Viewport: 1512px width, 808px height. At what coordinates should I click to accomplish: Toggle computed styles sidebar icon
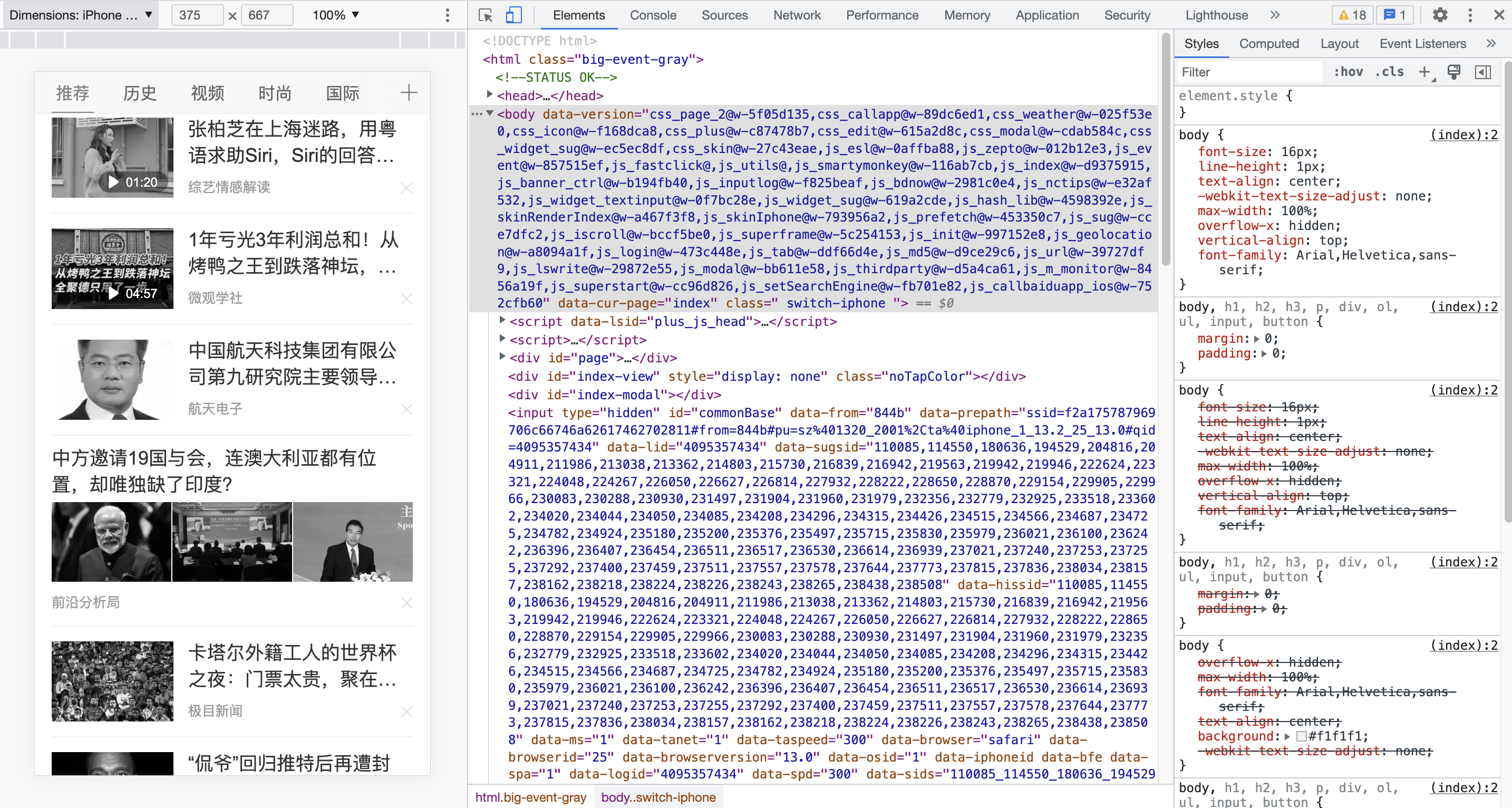click(x=1483, y=72)
